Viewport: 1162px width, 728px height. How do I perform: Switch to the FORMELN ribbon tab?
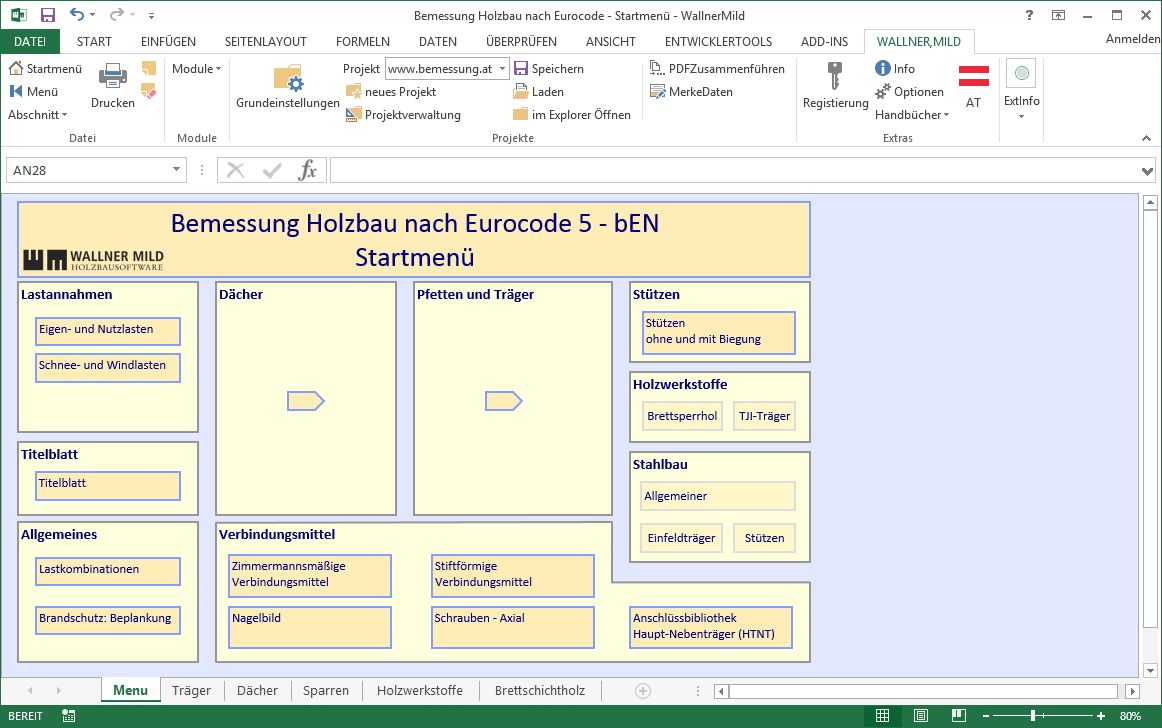tap(362, 42)
